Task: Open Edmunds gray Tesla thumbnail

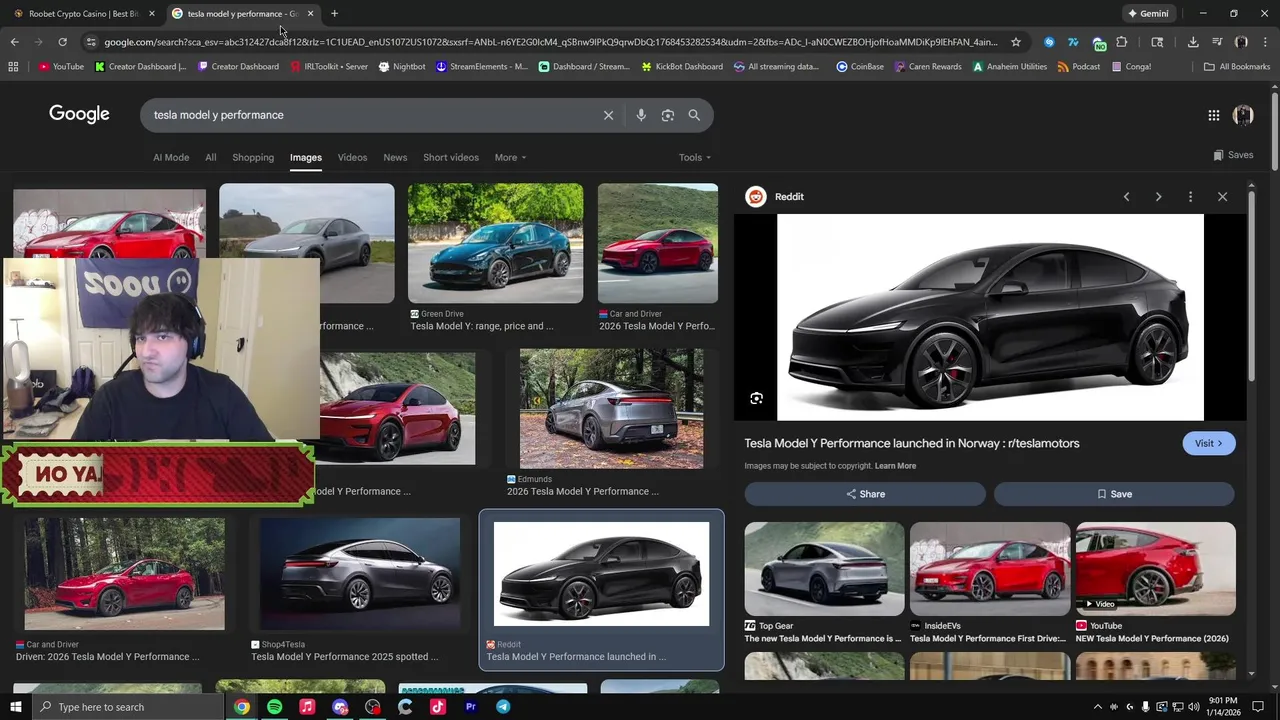Action: [611, 408]
